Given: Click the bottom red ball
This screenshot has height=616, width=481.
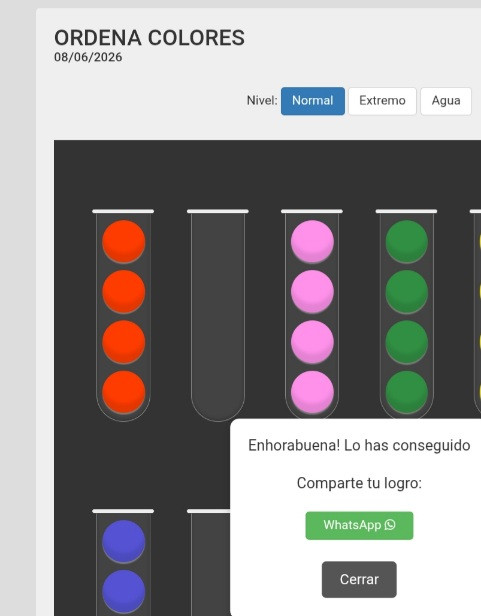Looking at the screenshot, I should 124,392.
